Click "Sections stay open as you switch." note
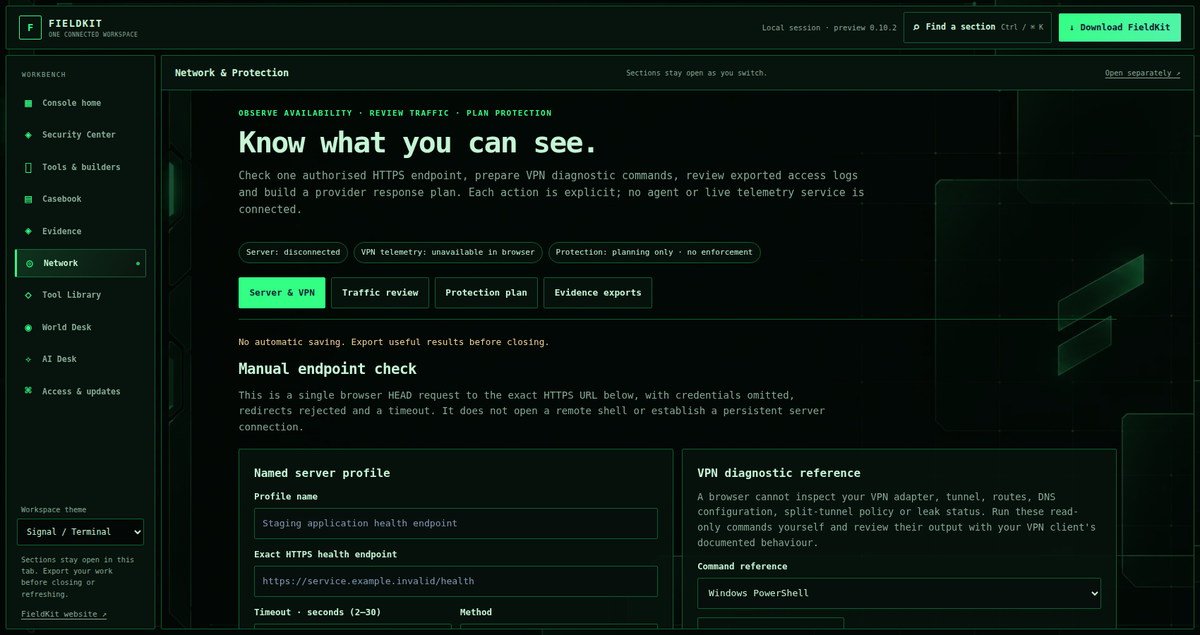The width and height of the screenshot is (1200, 635). [x=696, y=73]
